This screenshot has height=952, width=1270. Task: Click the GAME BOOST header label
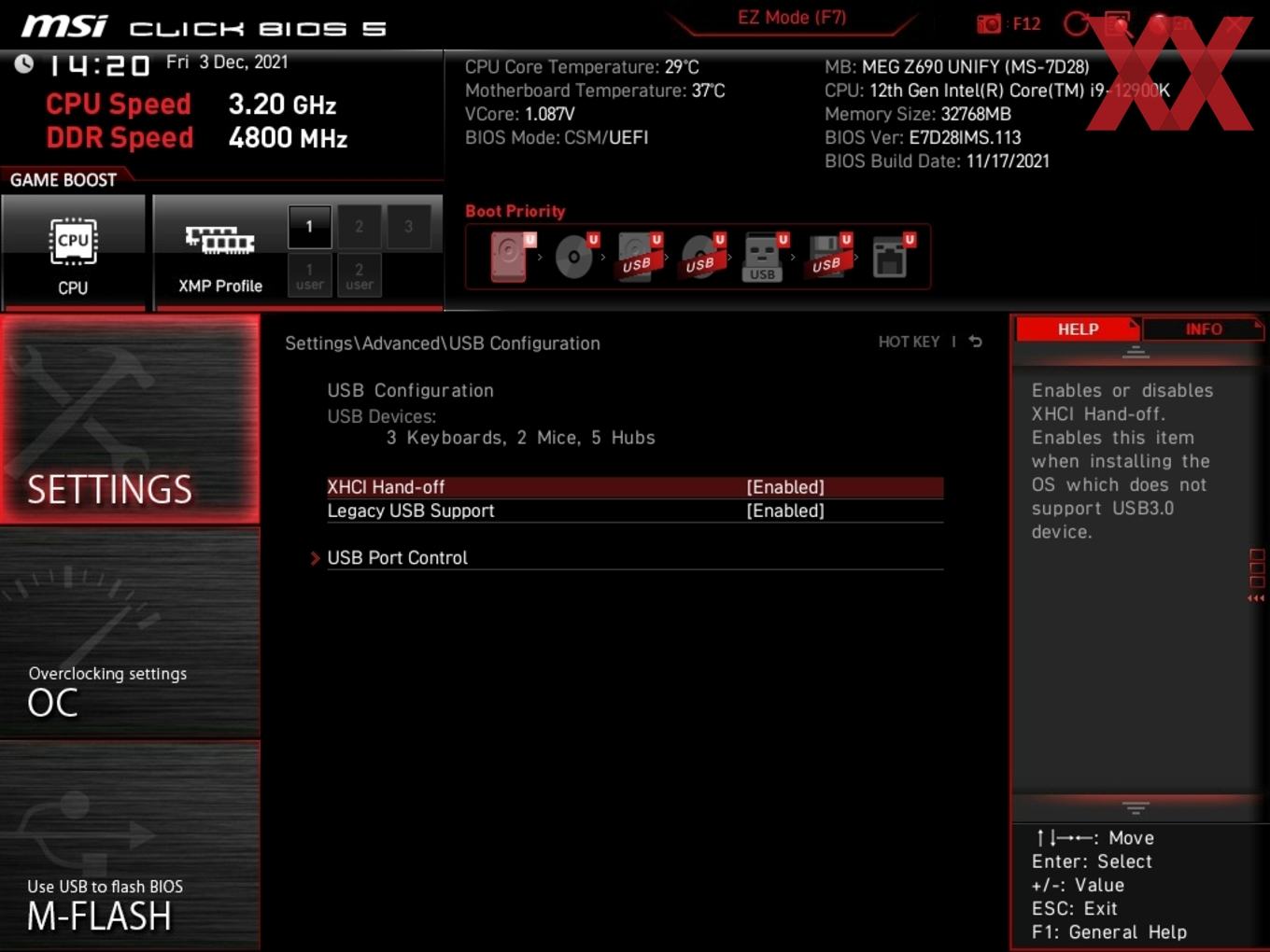[63, 180]
